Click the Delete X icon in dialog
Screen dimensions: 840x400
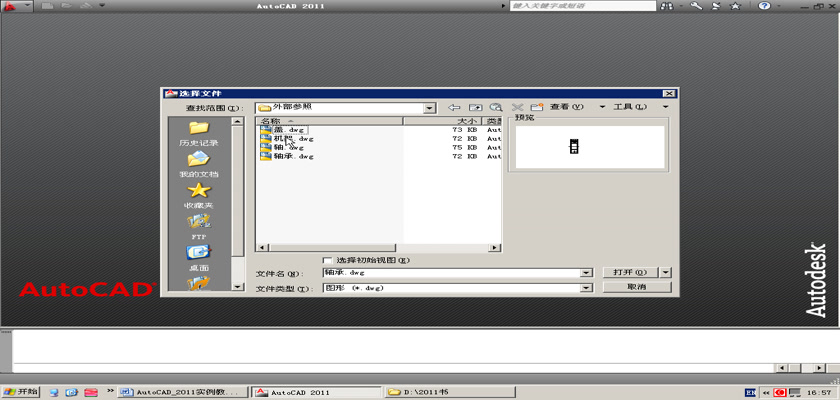(x=516, y=107)
